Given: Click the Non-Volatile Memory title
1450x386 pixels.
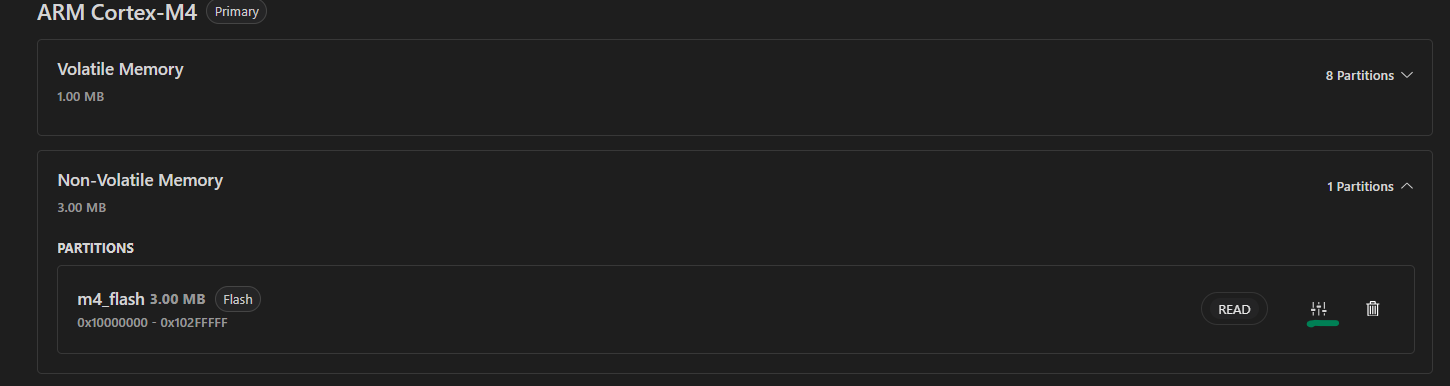Looking at the screenshot, I should pos(140,180).
